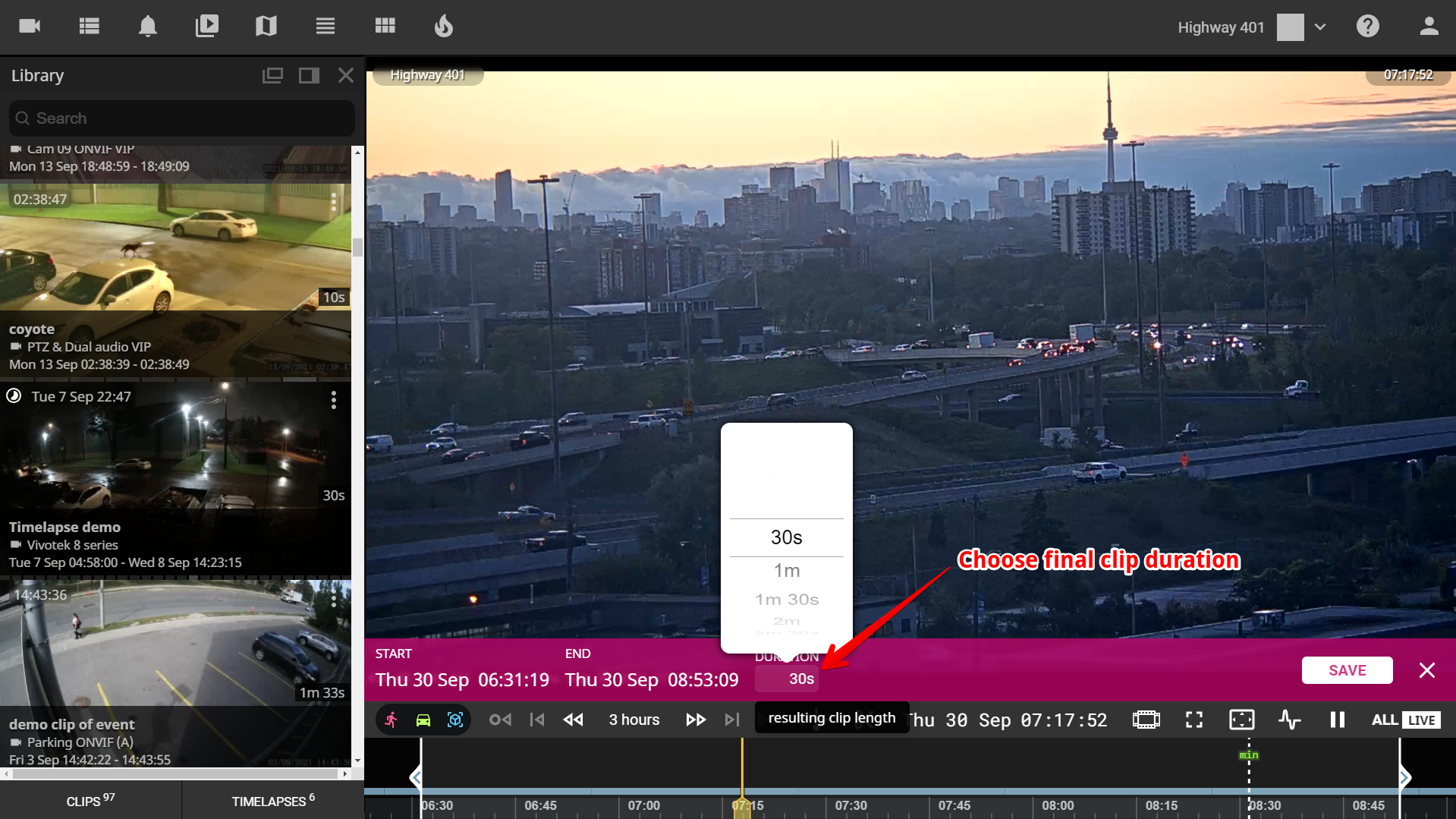Viewport: 1456px width, 819px height.
Task: Open the help question mark icon
Action: click(x=1367, y=27)
